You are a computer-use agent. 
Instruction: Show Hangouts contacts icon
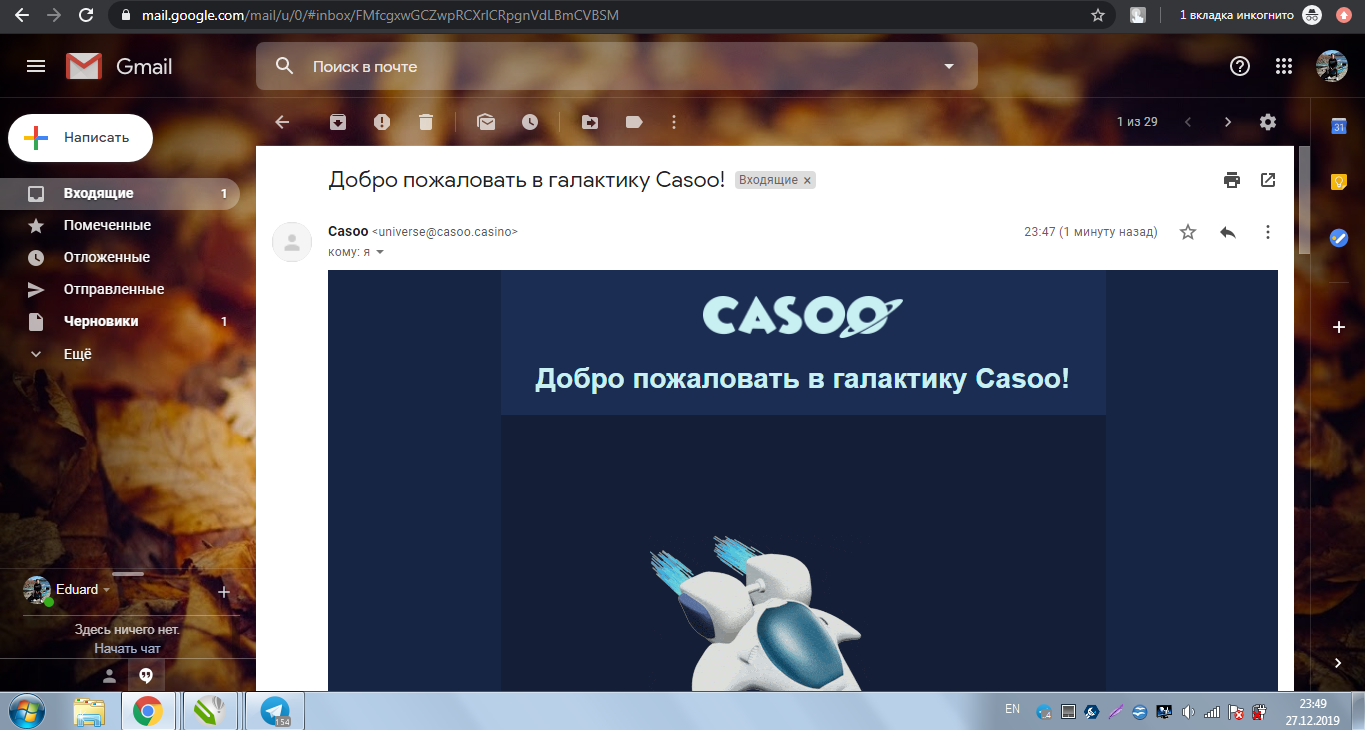coord(110,675)
